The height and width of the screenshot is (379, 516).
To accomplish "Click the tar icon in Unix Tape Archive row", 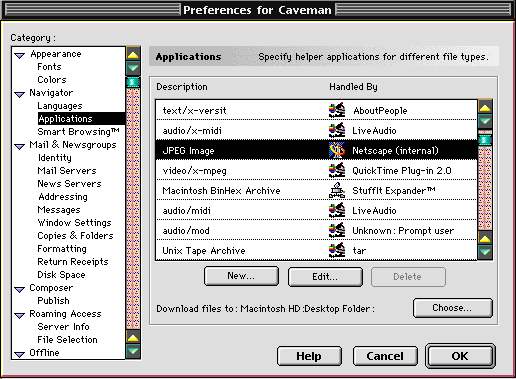I will tap(337, 250).
